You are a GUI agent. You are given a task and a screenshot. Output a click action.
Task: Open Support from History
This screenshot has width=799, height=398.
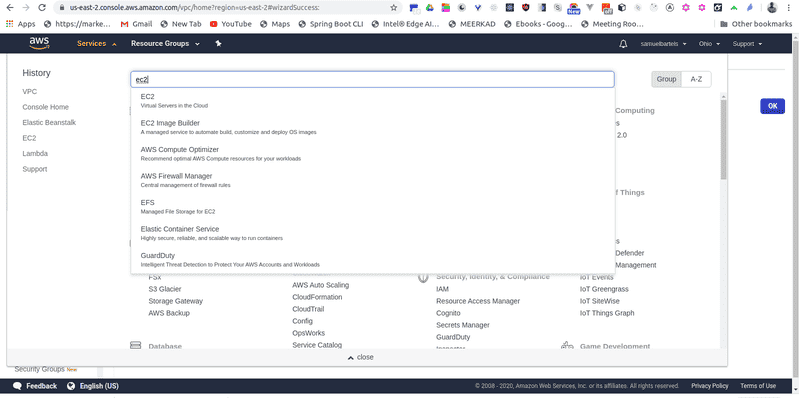pos(35,169)
